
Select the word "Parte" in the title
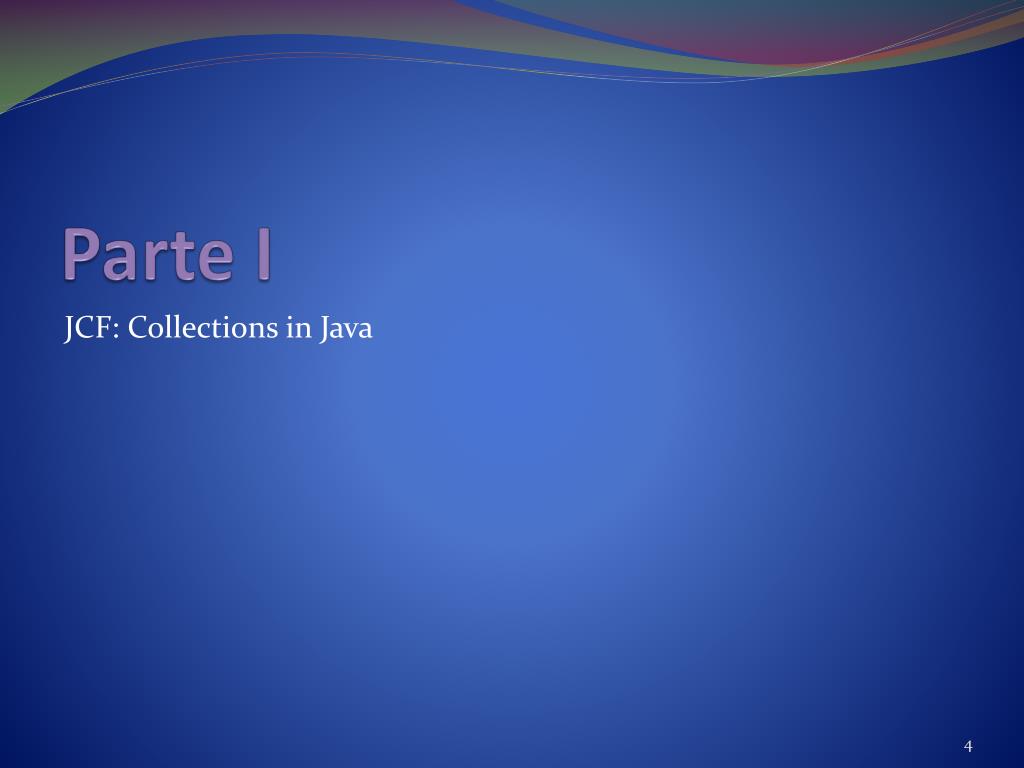(148, 255)
